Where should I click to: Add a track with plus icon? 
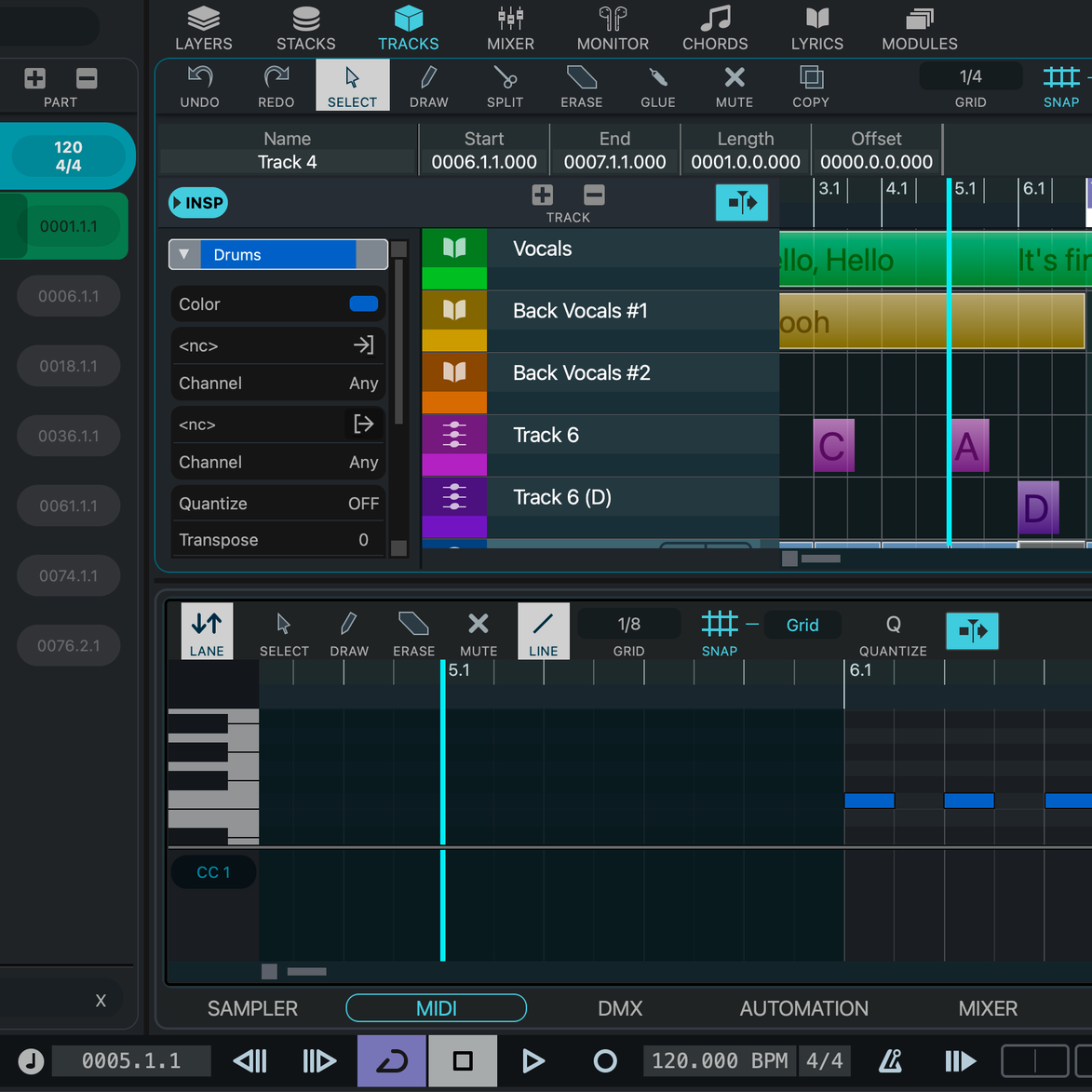click(543, 195)
